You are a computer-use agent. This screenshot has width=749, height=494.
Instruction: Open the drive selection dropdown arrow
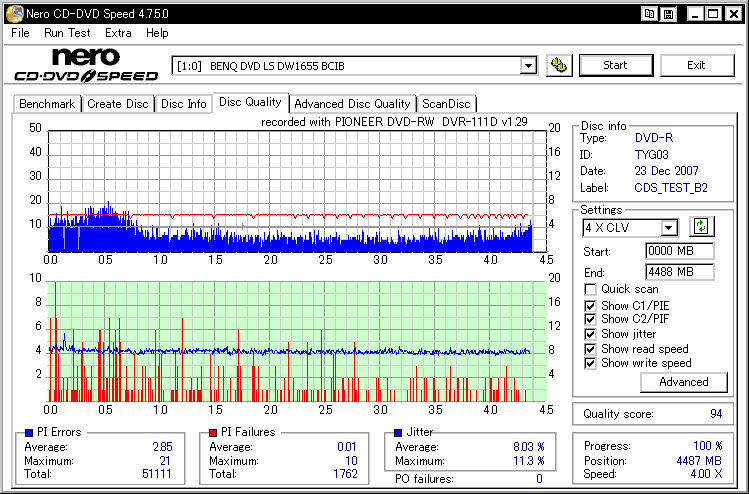click(528, 65)
